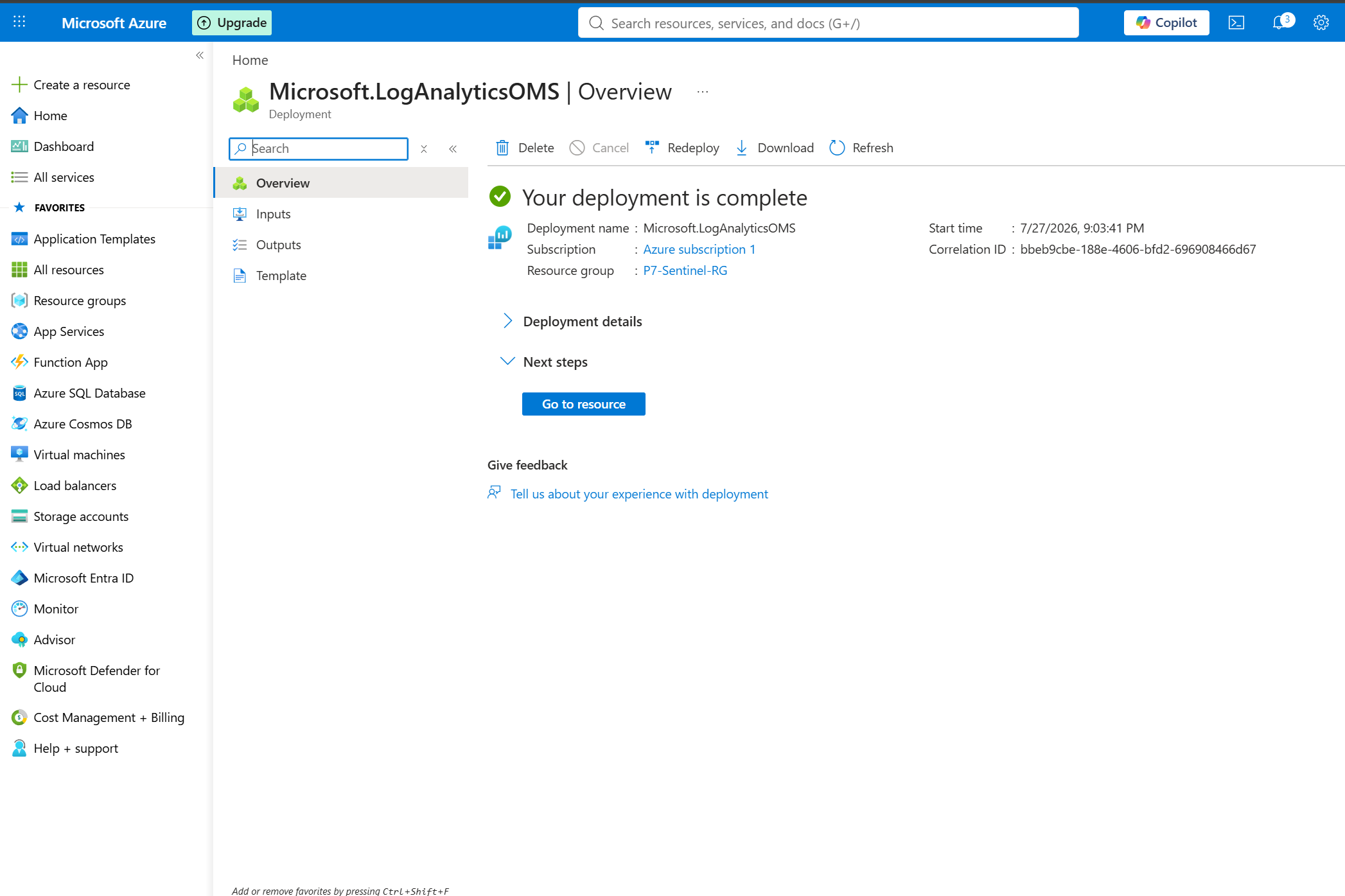Screen dimensions: 1345x896
Task: Click Refresh in the command bar
Action: pos(861,148)
